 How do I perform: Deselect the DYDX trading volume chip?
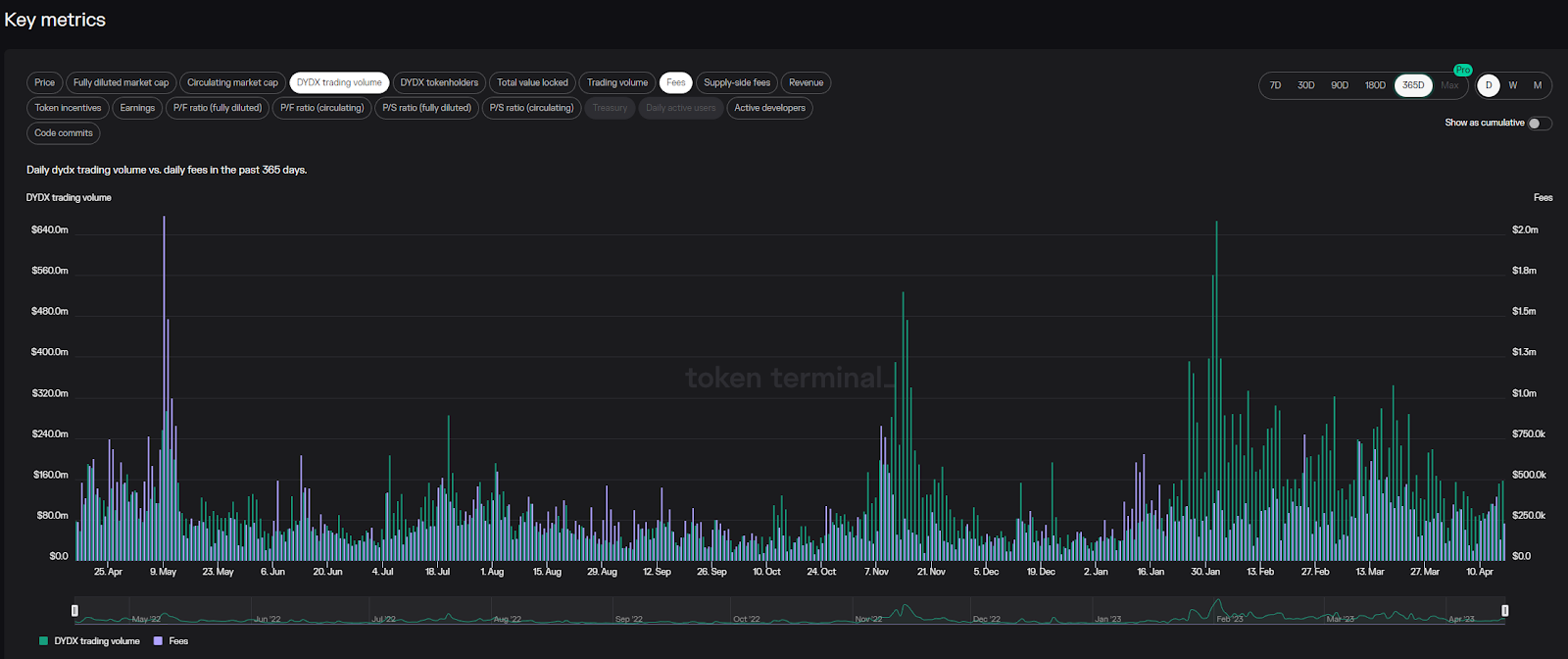[x=339, y=83]
